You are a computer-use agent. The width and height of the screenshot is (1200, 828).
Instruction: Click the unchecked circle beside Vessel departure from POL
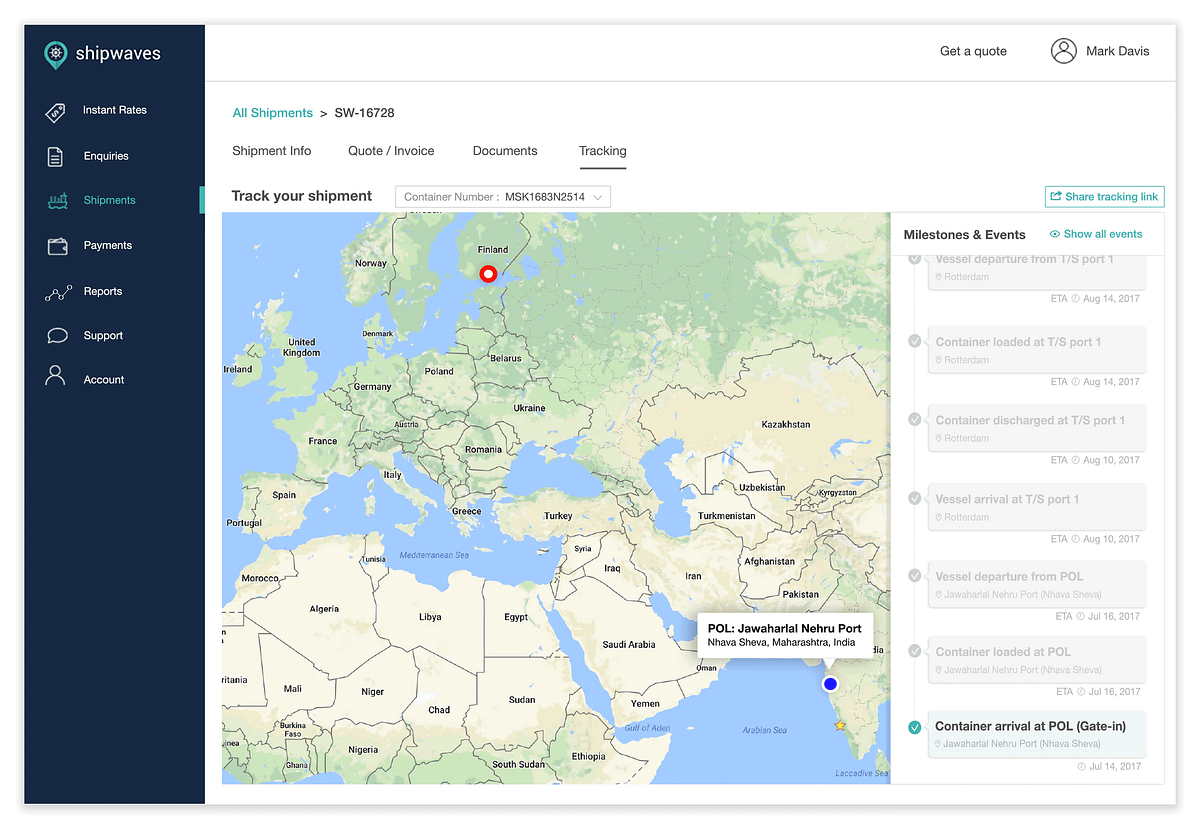pos(914,575)
